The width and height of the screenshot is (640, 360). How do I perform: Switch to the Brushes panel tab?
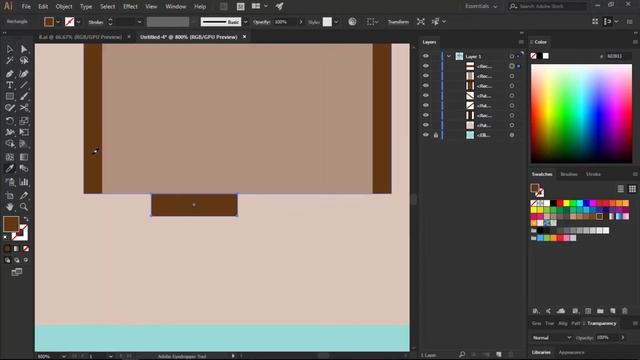pos(569,174)
